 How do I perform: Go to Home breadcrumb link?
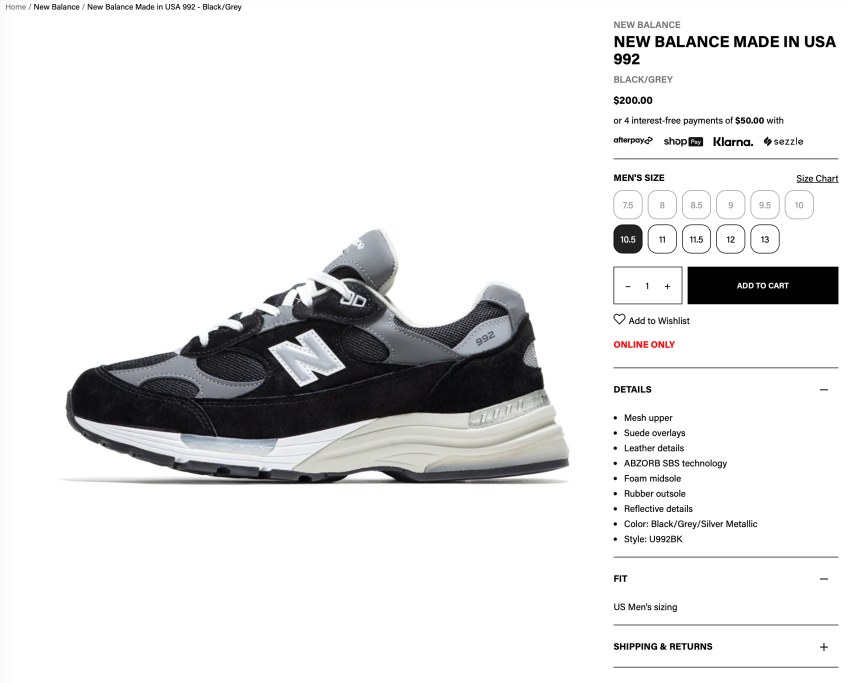[16, 7]
